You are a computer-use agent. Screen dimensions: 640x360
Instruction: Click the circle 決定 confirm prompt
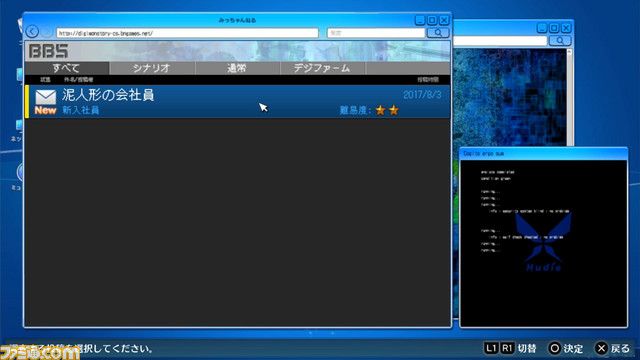[565, 348]
